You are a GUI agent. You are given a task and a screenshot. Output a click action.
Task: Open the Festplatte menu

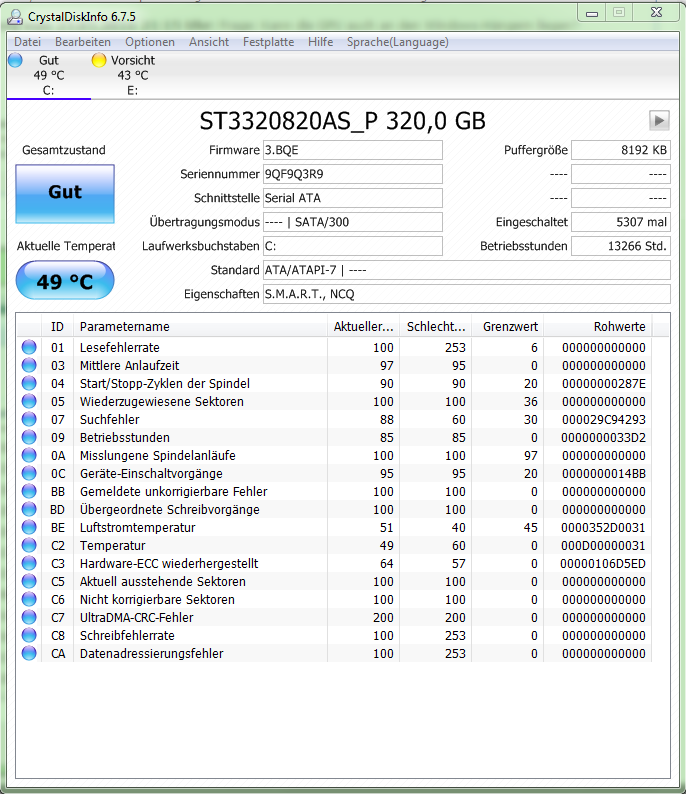point(268,42)
